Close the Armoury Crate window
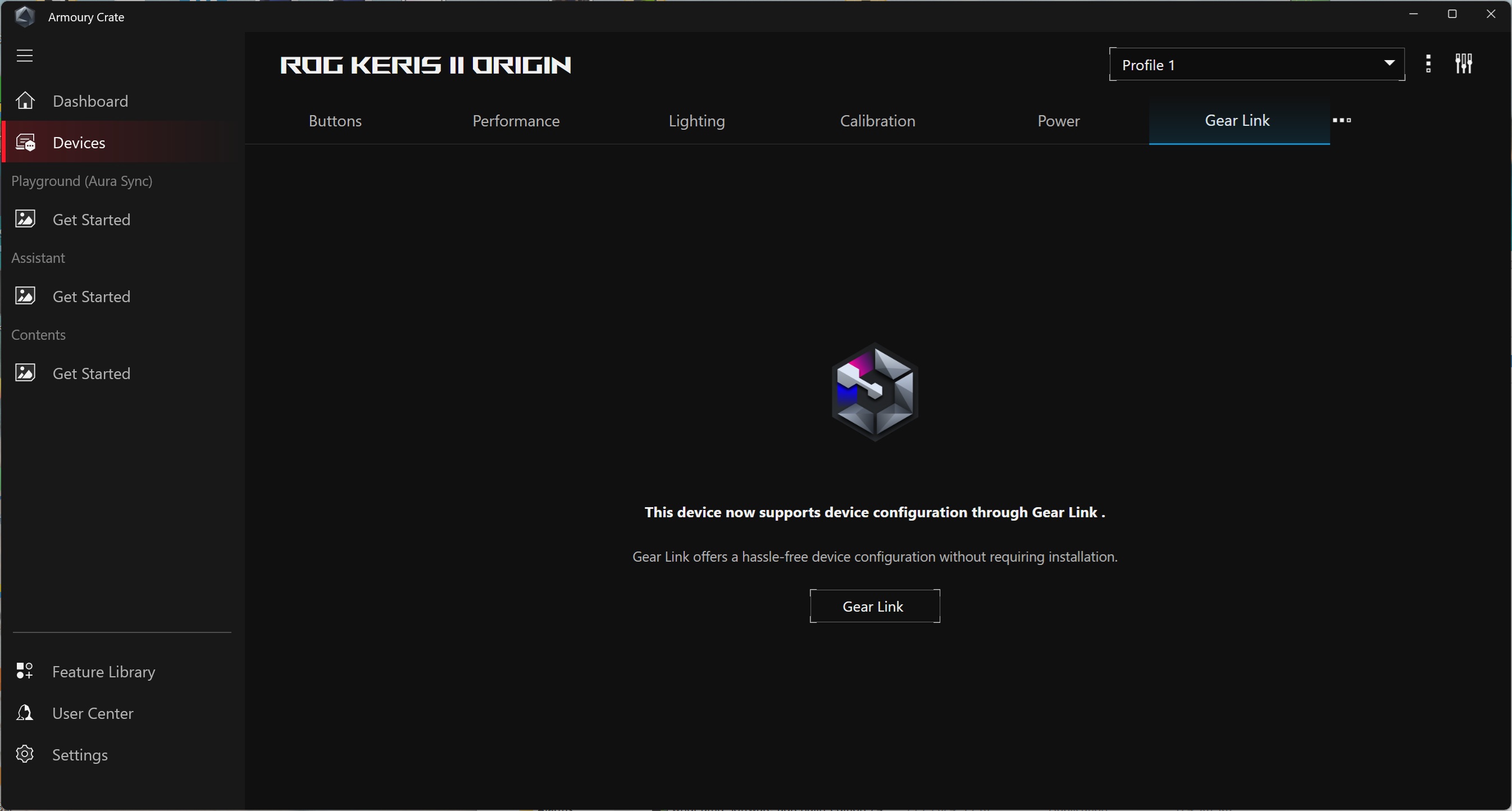 click(1491, 14)
